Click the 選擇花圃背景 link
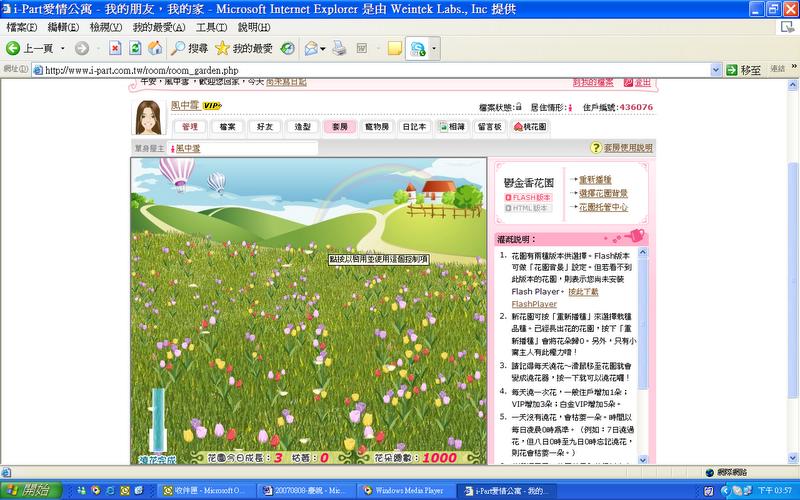 point(603,193)
